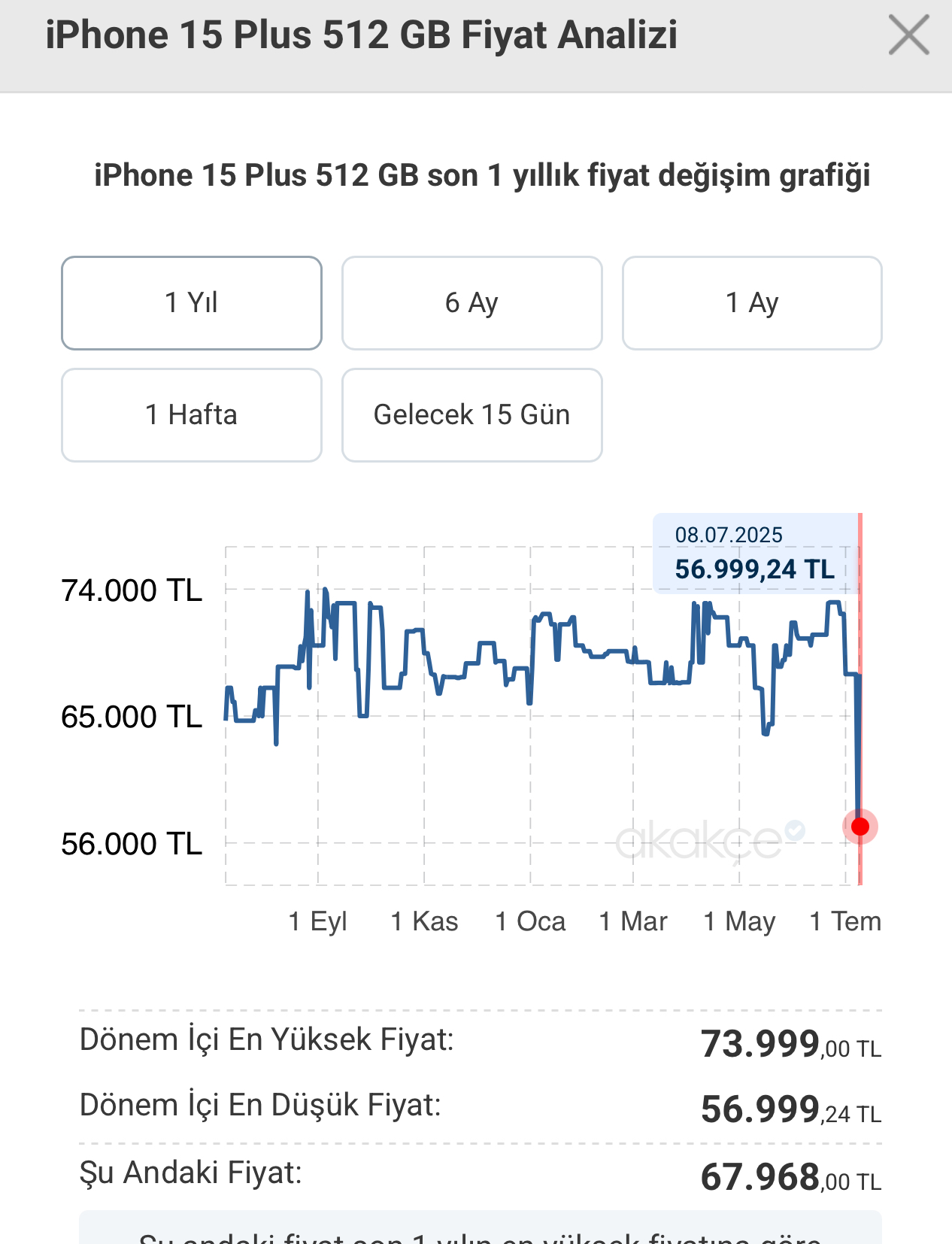Screen dimensions: 952x1244
Task: Click the 1 Mar axis label
Action: 633,921
